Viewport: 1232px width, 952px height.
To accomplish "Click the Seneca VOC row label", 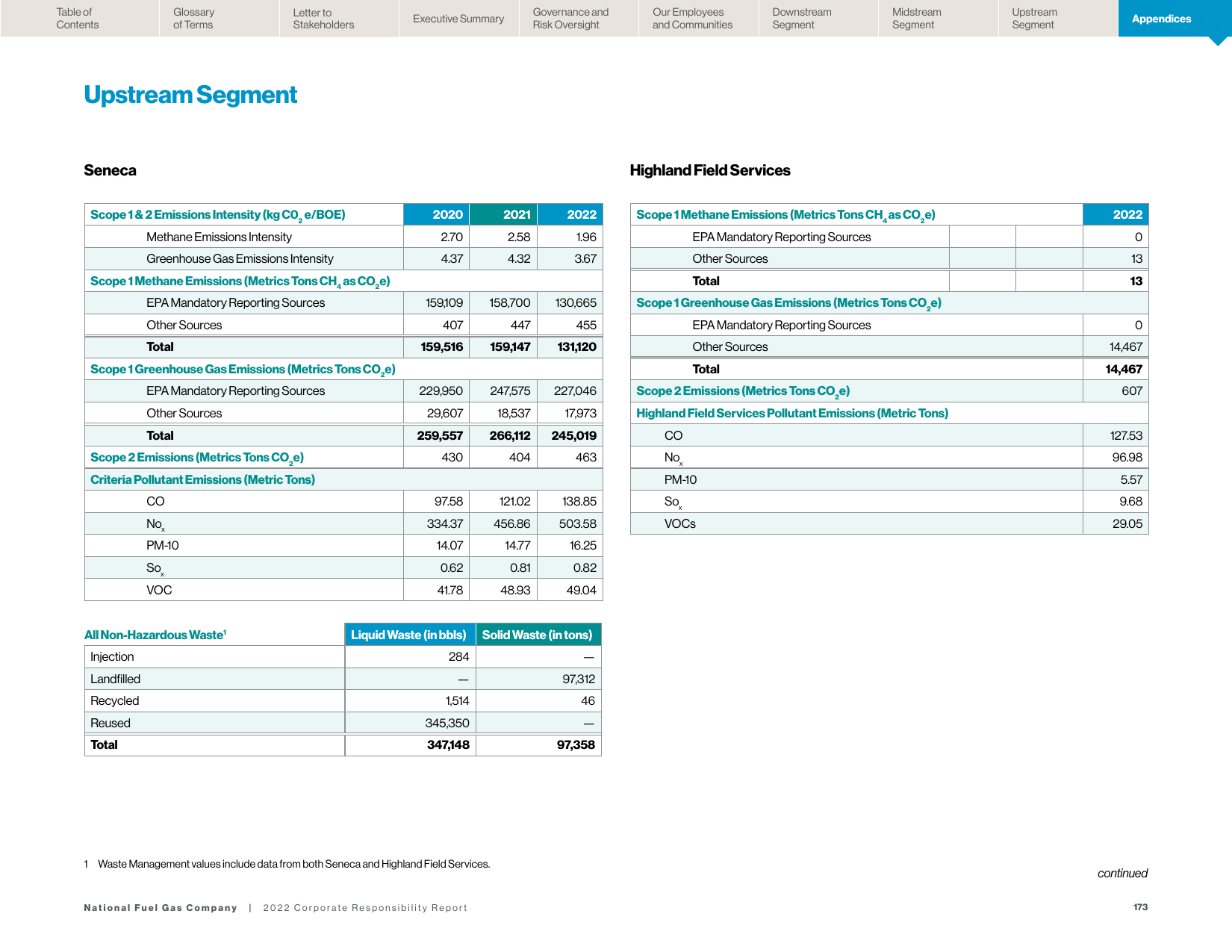I will coord(159,590).
